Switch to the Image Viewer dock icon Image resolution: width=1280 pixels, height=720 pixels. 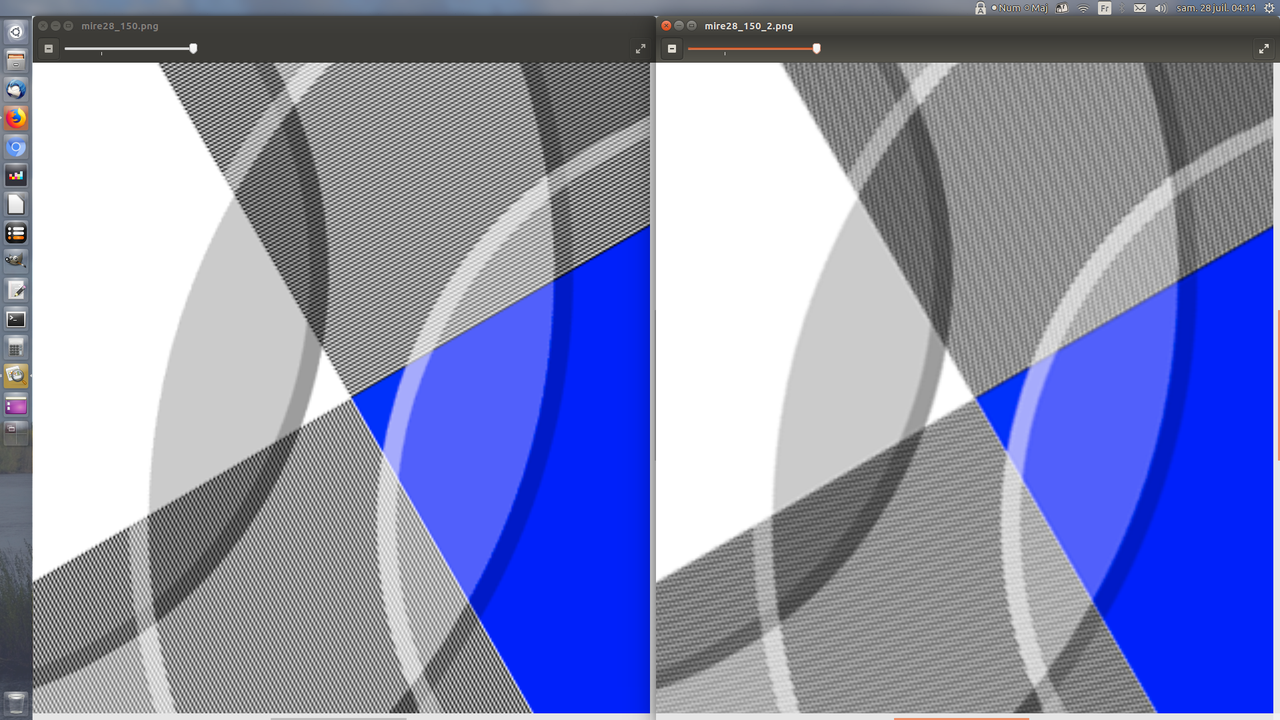pos(15,376)
